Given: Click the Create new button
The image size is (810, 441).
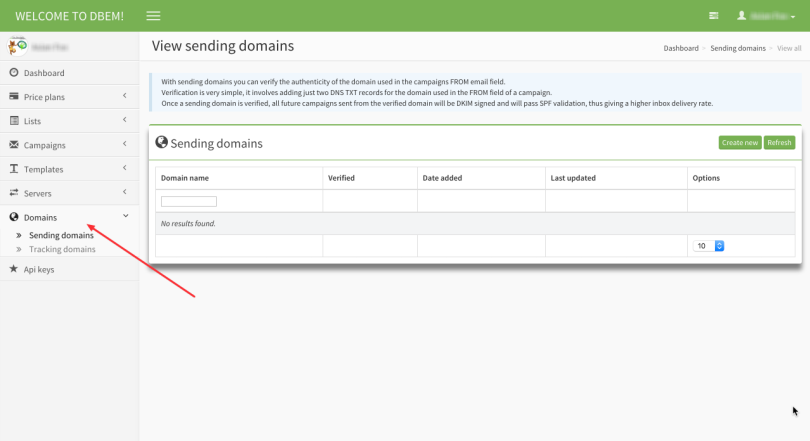Looking at the screenshot, I should click(x=739, y=143).
